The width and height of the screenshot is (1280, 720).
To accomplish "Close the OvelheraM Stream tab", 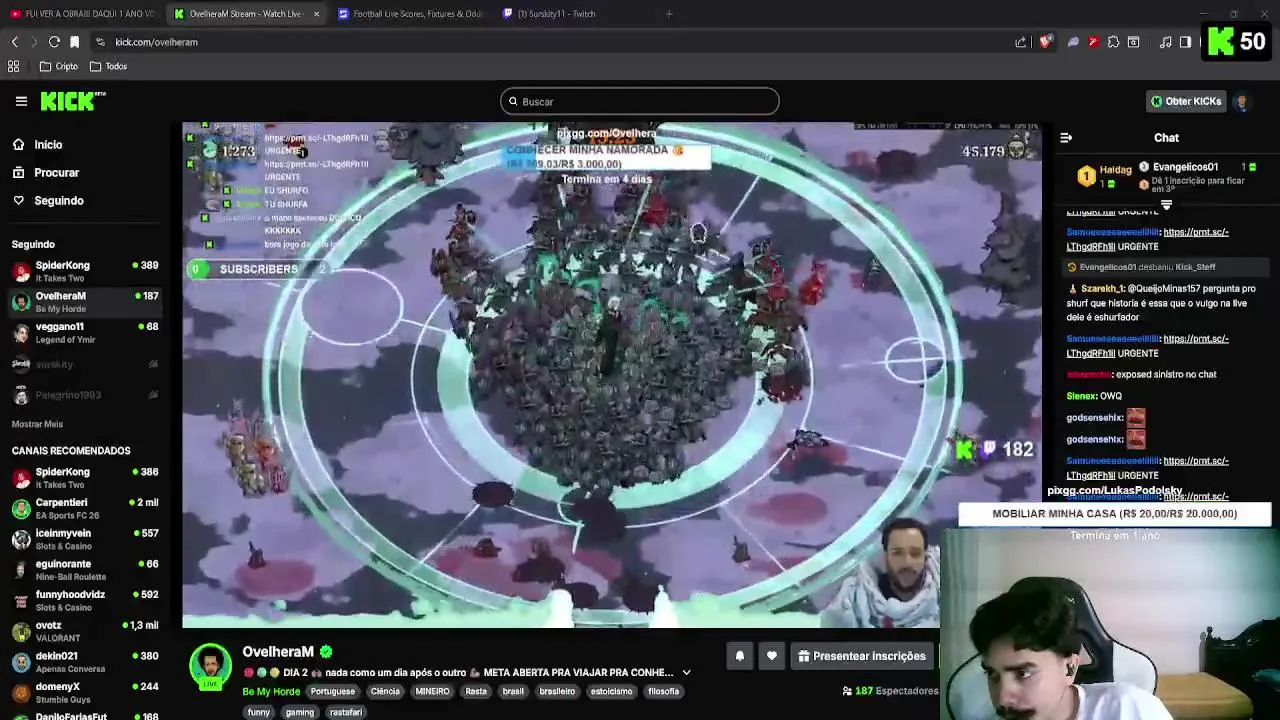I will click(x=317, y=14).
